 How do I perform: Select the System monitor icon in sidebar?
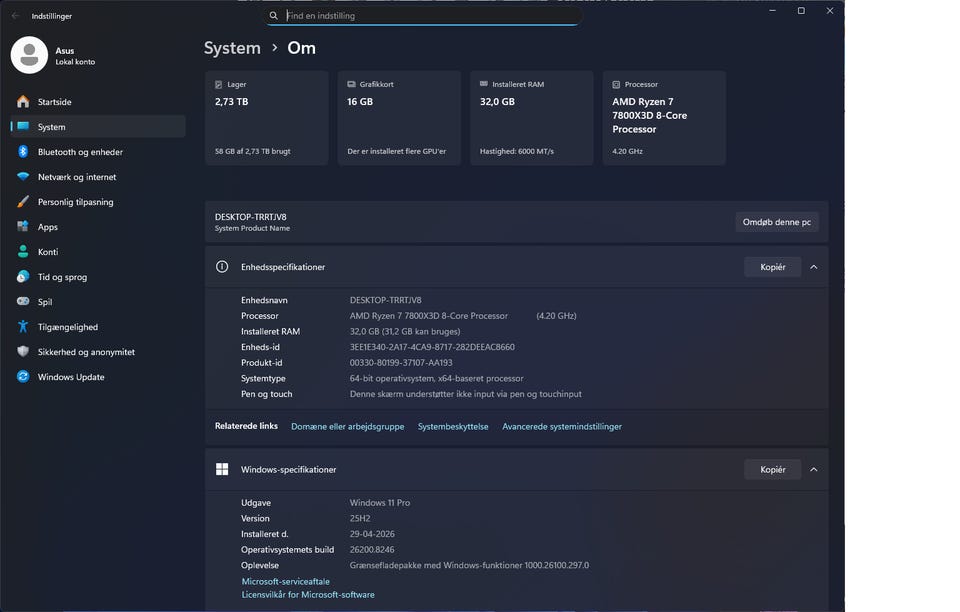tap(23, 127)
